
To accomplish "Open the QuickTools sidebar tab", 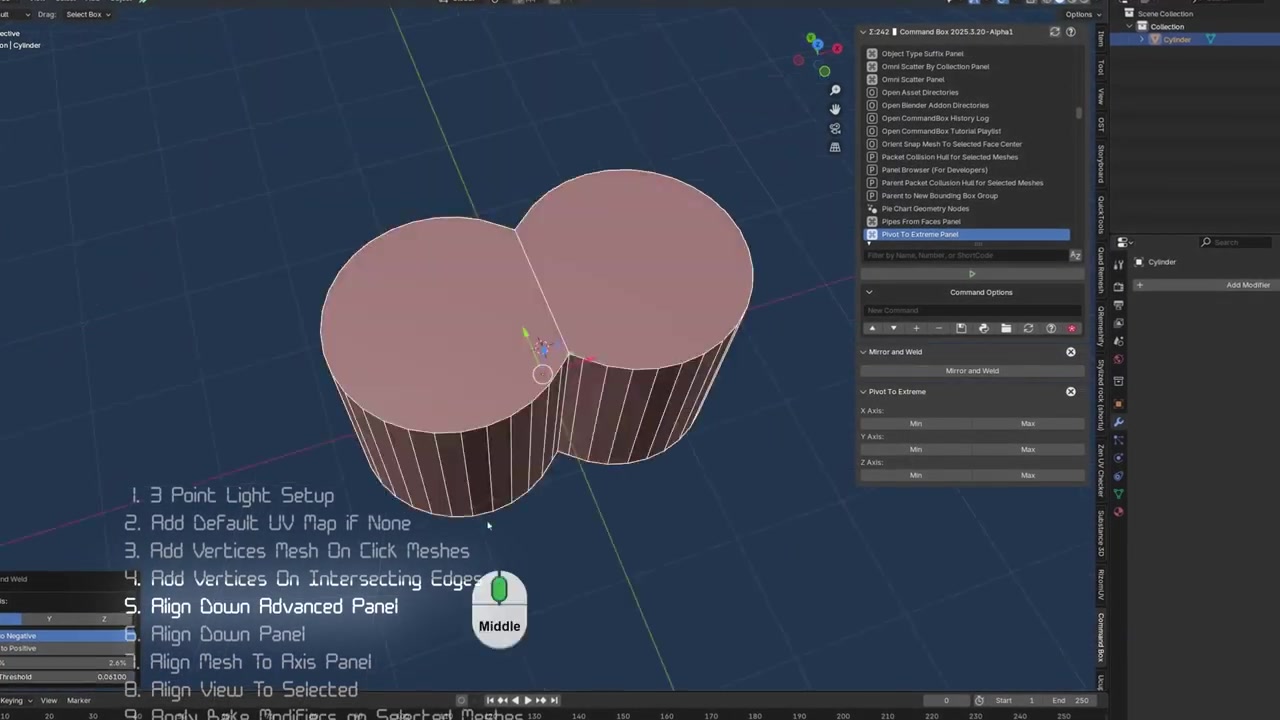I will click(1101, 215).
